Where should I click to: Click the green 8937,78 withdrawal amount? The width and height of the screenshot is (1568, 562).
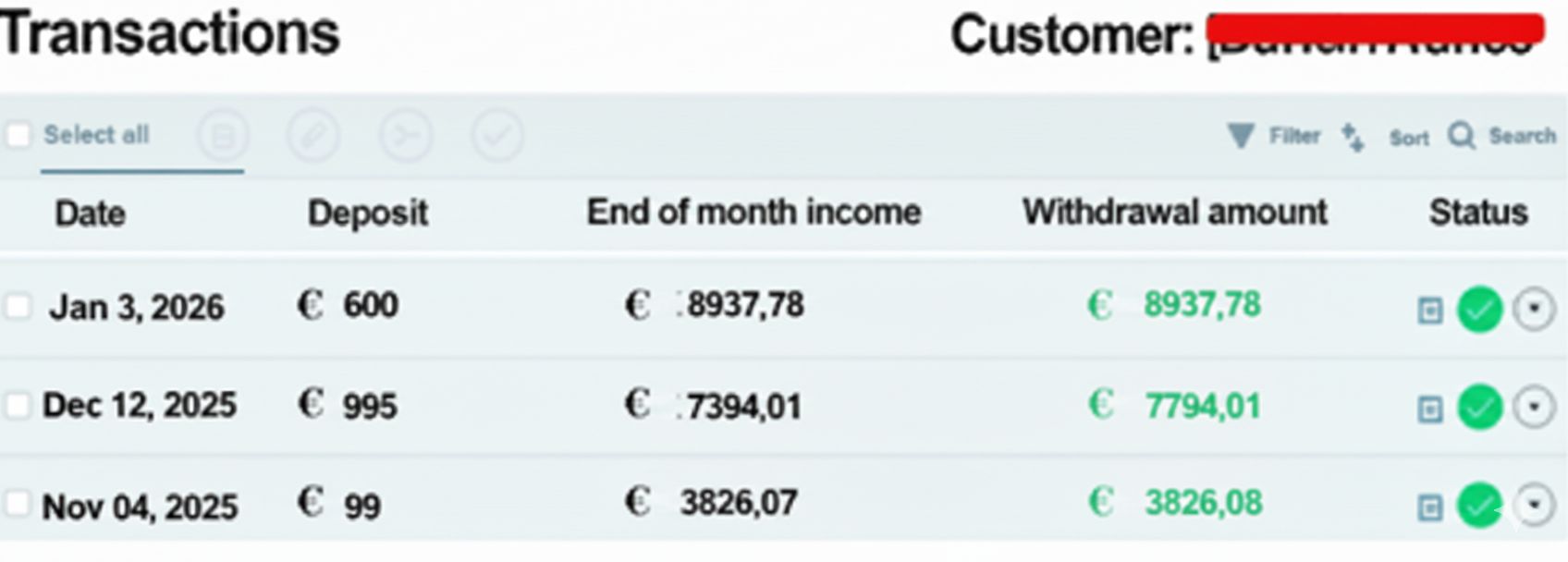click(x=1201, y=305)
